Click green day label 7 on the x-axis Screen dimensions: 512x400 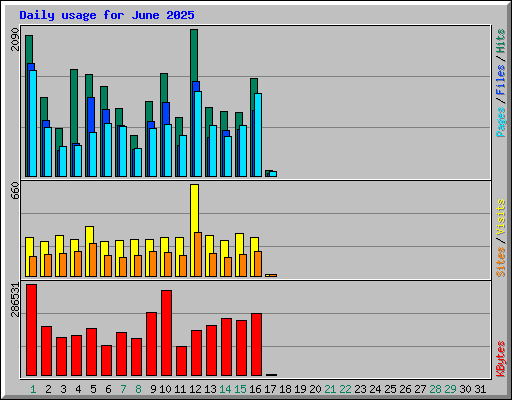[x=123, y=389]
